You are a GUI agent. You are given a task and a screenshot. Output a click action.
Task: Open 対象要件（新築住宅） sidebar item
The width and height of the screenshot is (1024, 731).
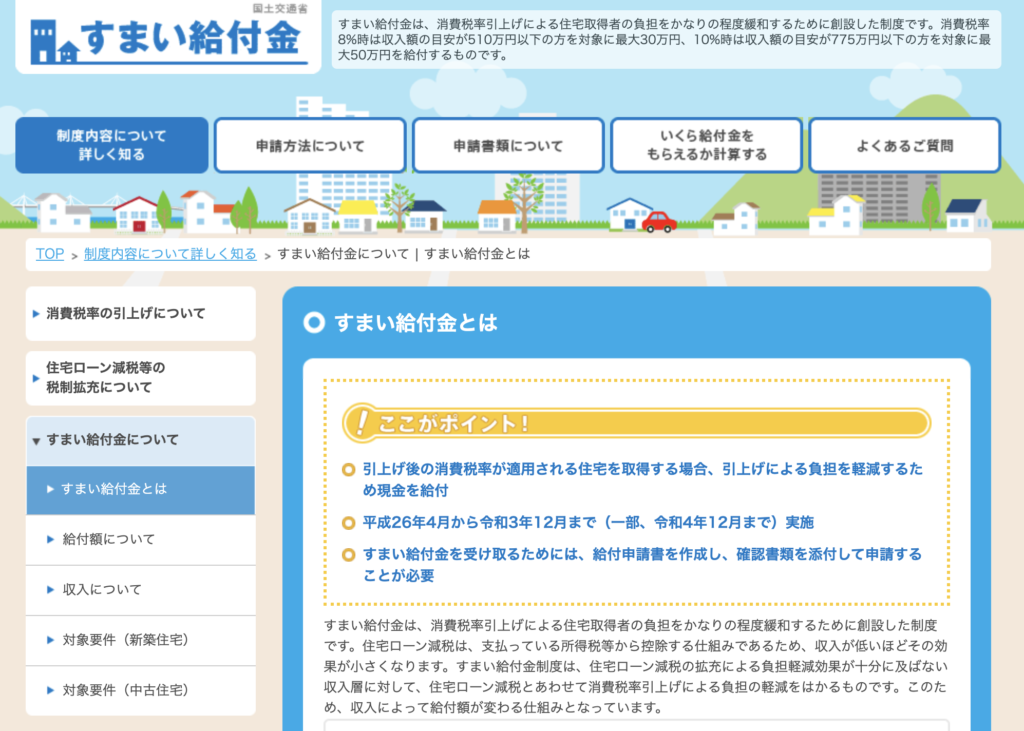tap(140, 640)
